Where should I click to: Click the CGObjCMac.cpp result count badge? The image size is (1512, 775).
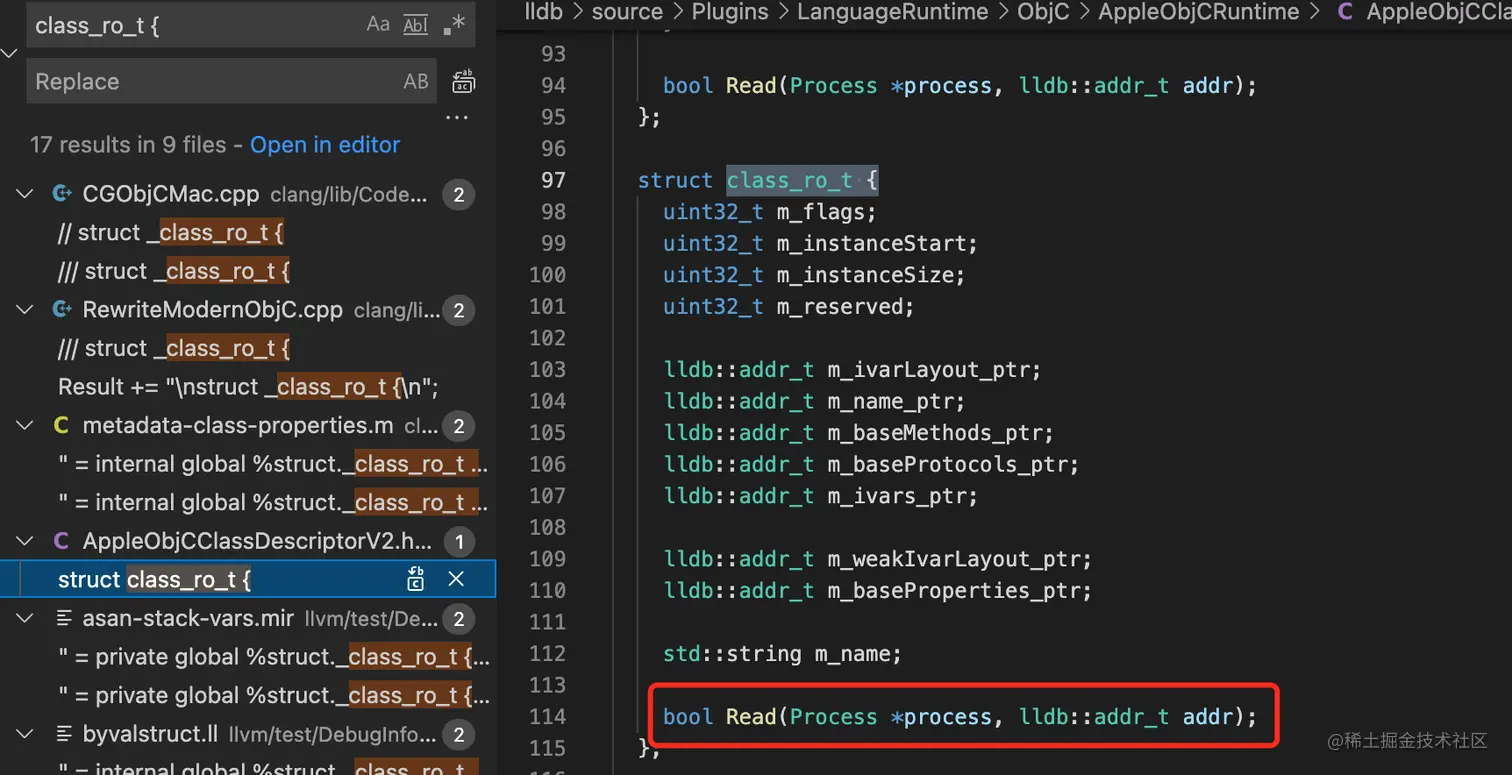coord(458,195)
